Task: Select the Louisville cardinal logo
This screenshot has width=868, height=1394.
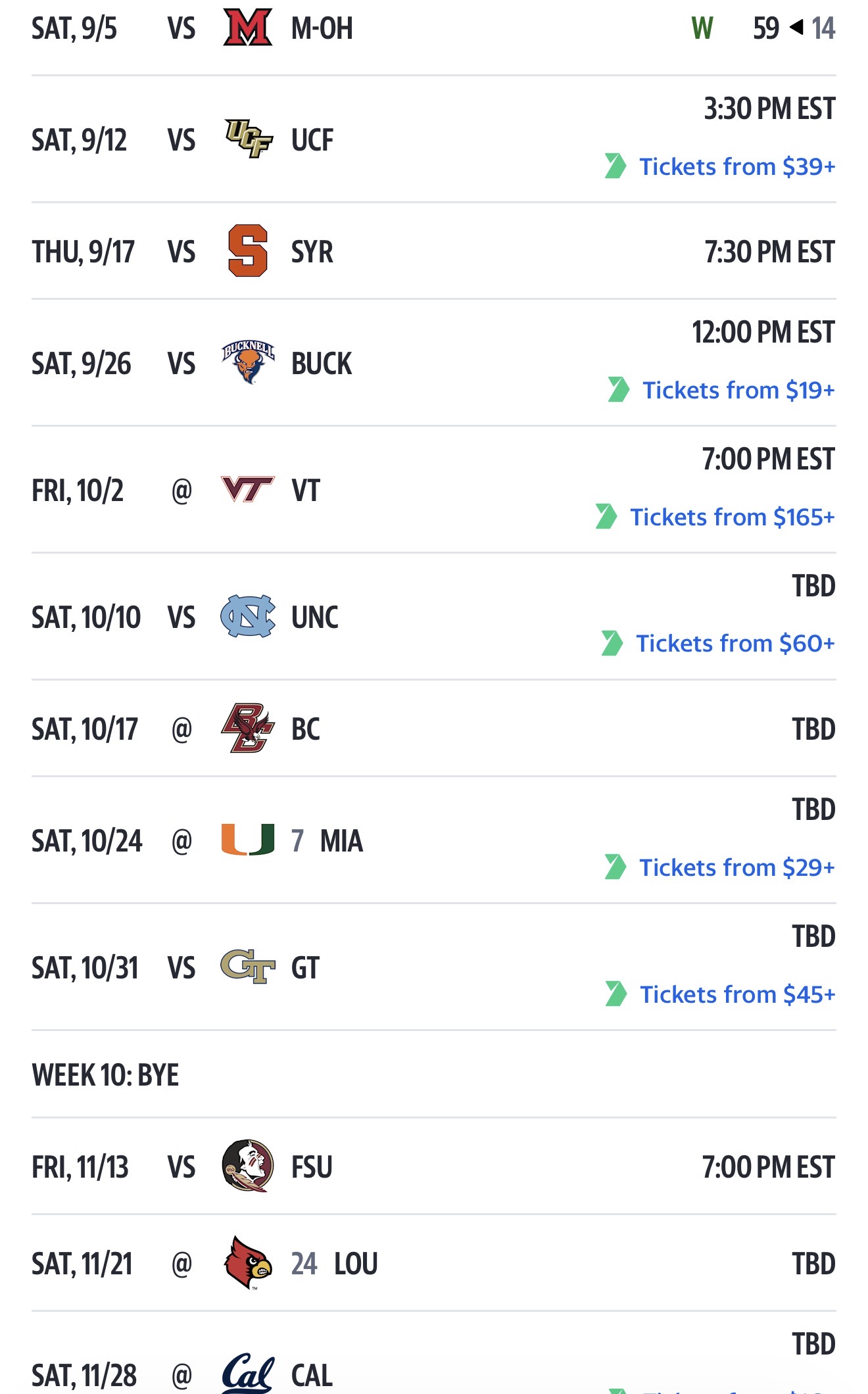Action: pyautogui.click(x=248, y=1262)
